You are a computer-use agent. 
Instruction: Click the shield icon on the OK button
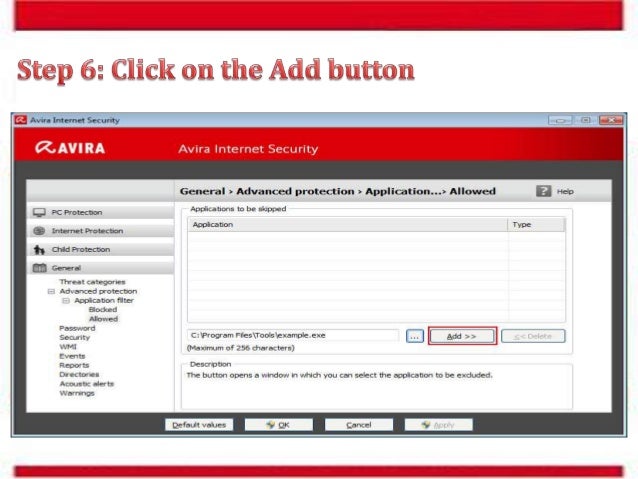271,424
